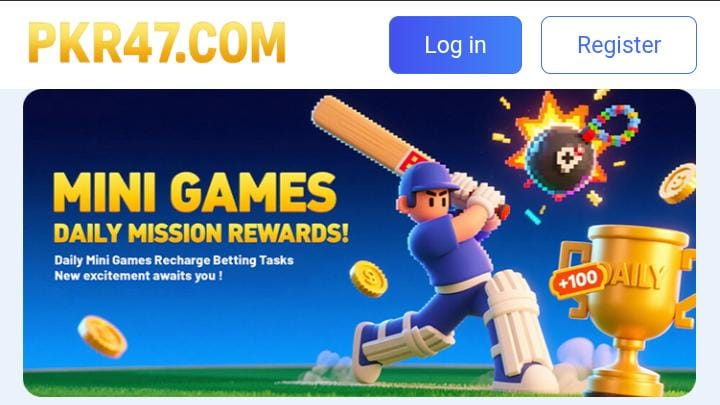Tap the gold coin at banner's right edge
Image resolution: width=720 pixels, height=405 pixels.
pyautogui.click(x=678, y=184)
